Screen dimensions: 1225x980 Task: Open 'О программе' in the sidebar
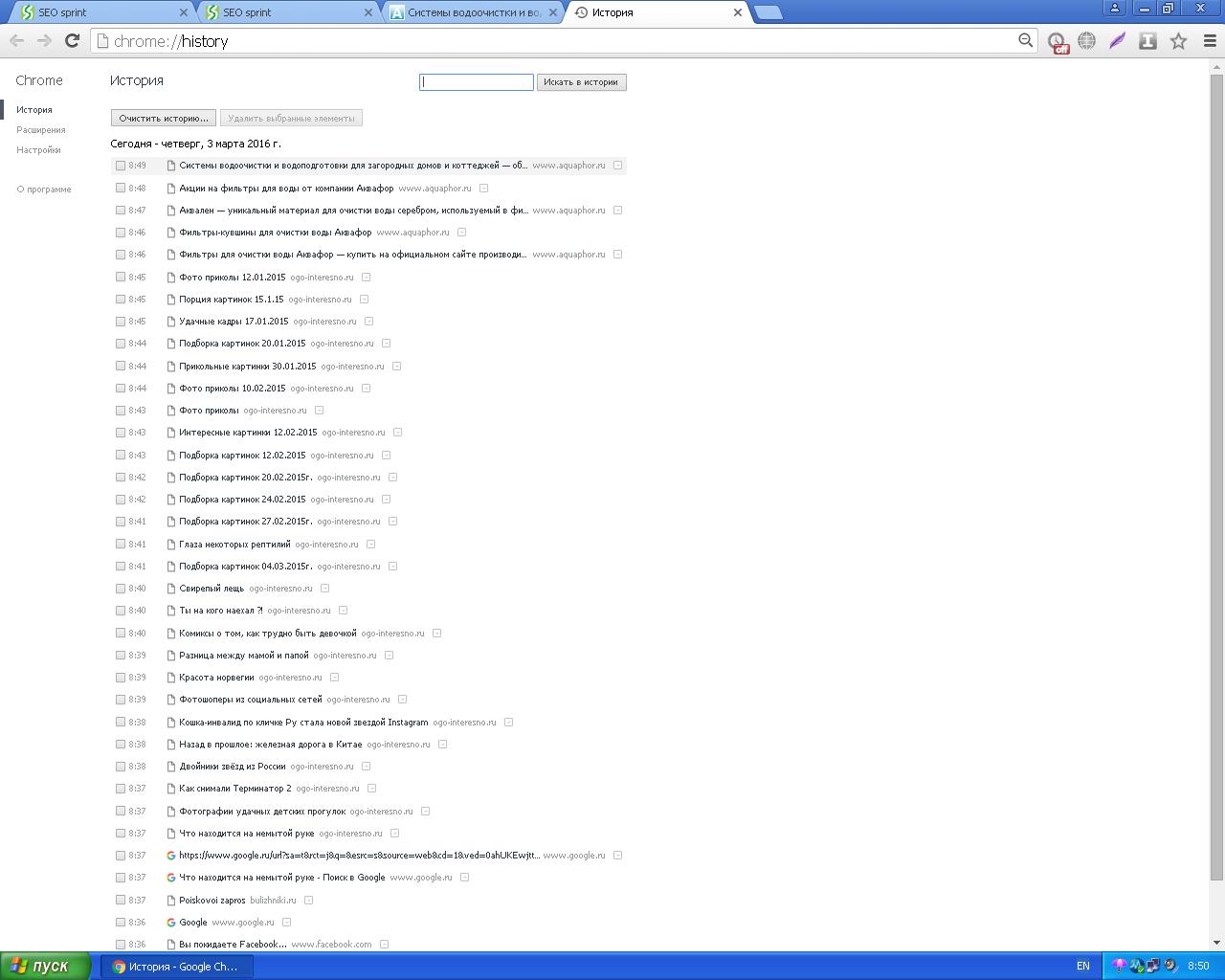pyautogui.click(x=44, y=189)
